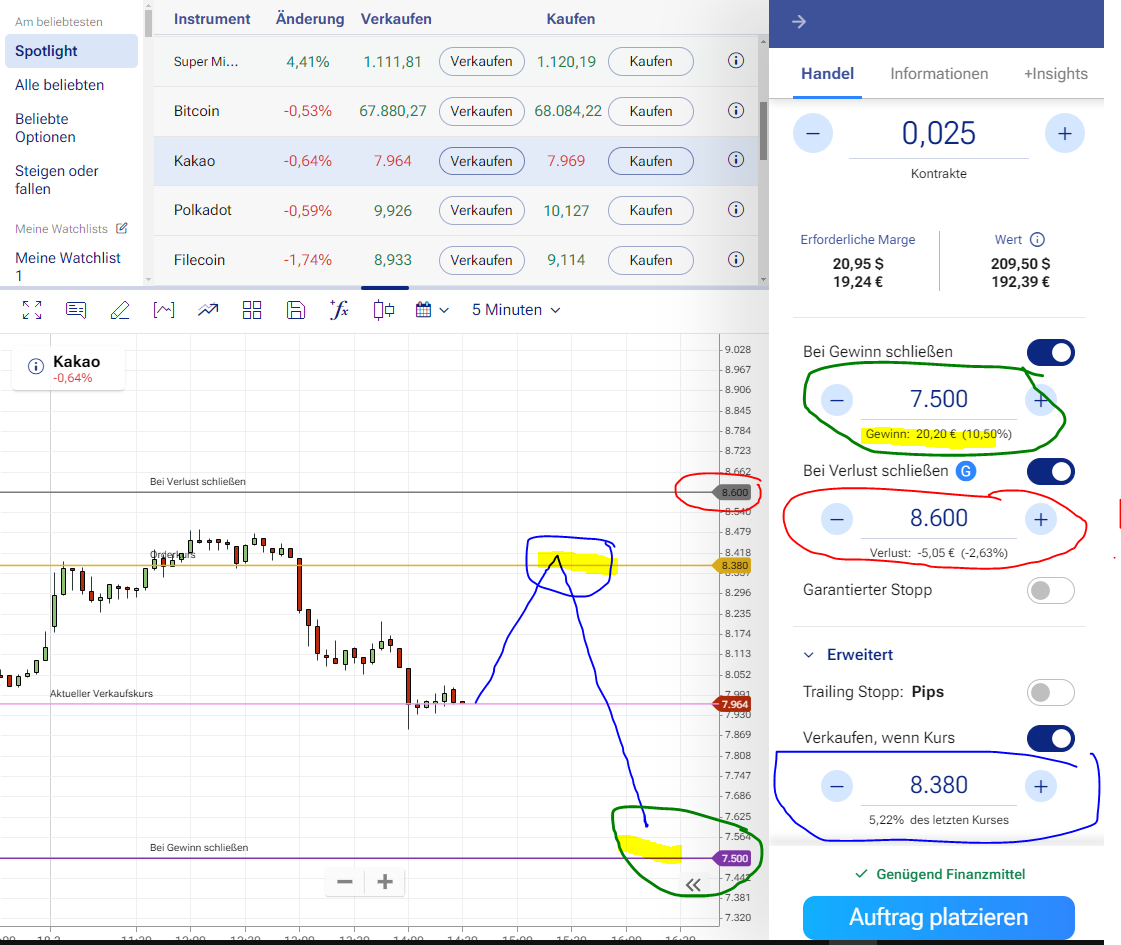Image resolution: width=1121 pixels, height=945 pixels.
Task: Switch to the Informationen tab
Action: [939, 73]
